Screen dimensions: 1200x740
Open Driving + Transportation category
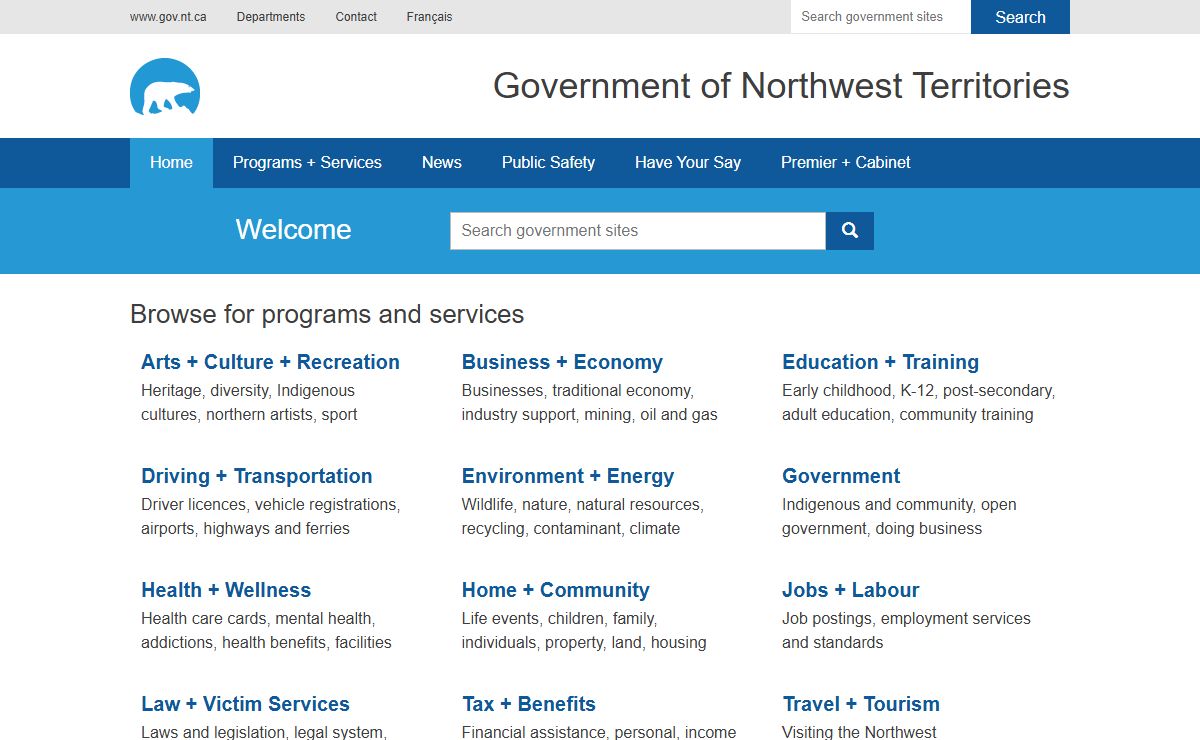click(x=256, y=476)
